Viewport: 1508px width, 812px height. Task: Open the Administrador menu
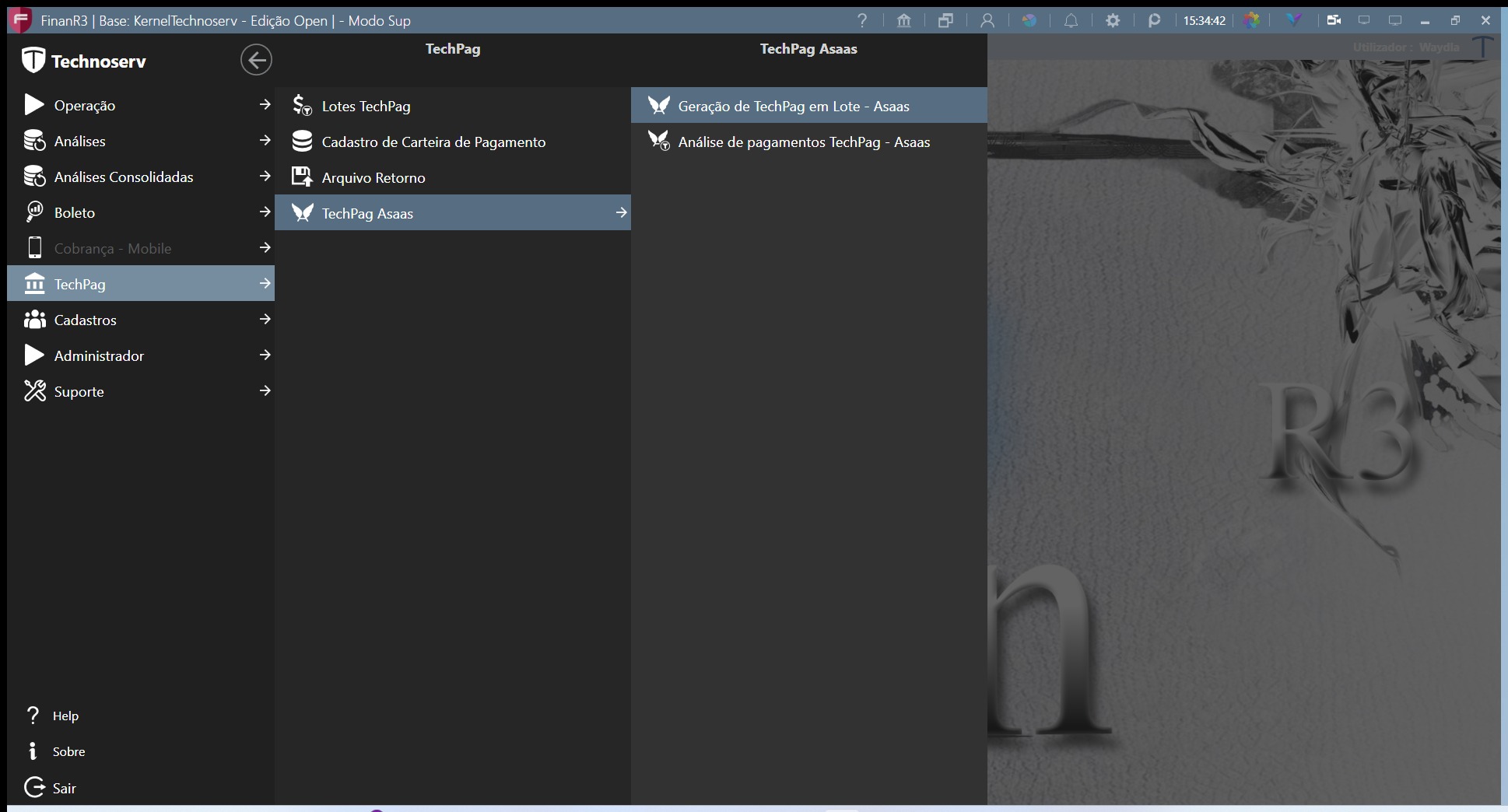click(x=141, y=355)
